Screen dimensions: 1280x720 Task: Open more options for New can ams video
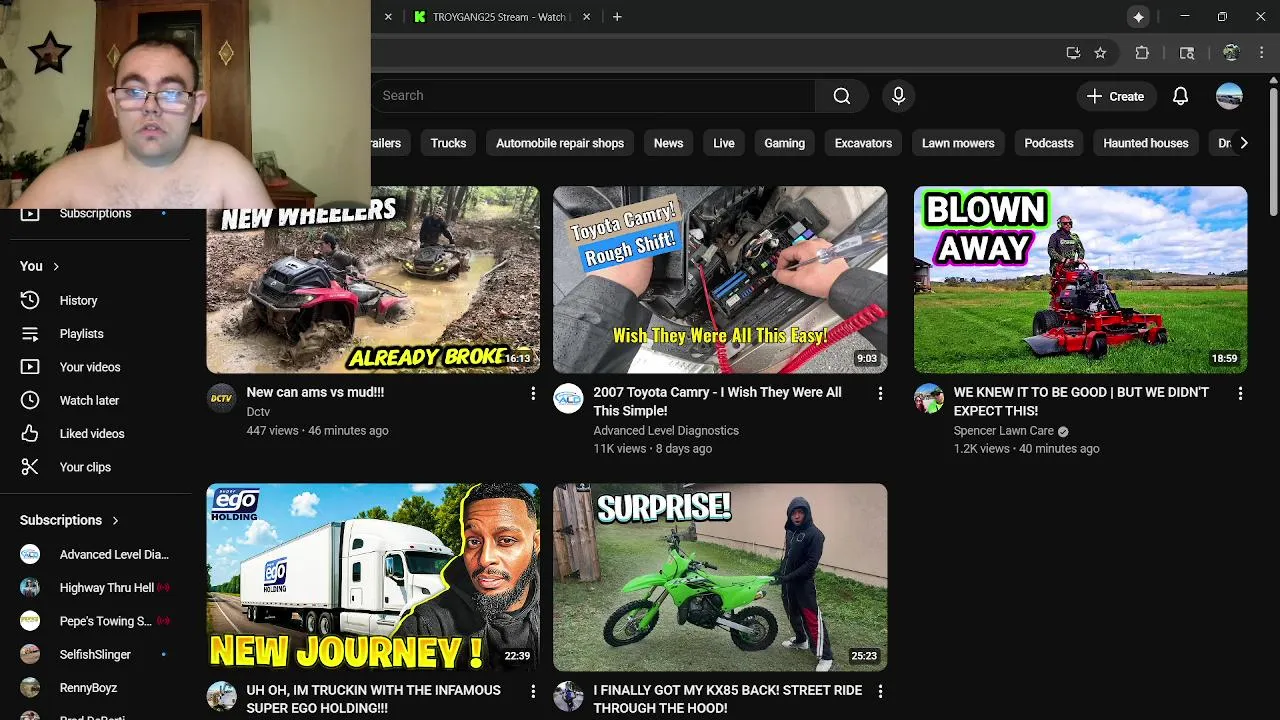[x=533, y=394]
